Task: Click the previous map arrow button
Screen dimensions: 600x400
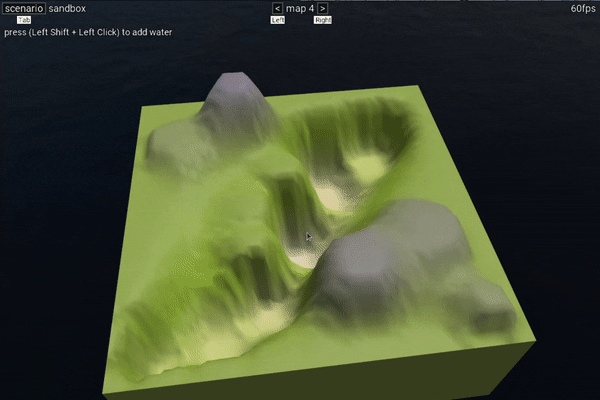Action: point(277,8)
